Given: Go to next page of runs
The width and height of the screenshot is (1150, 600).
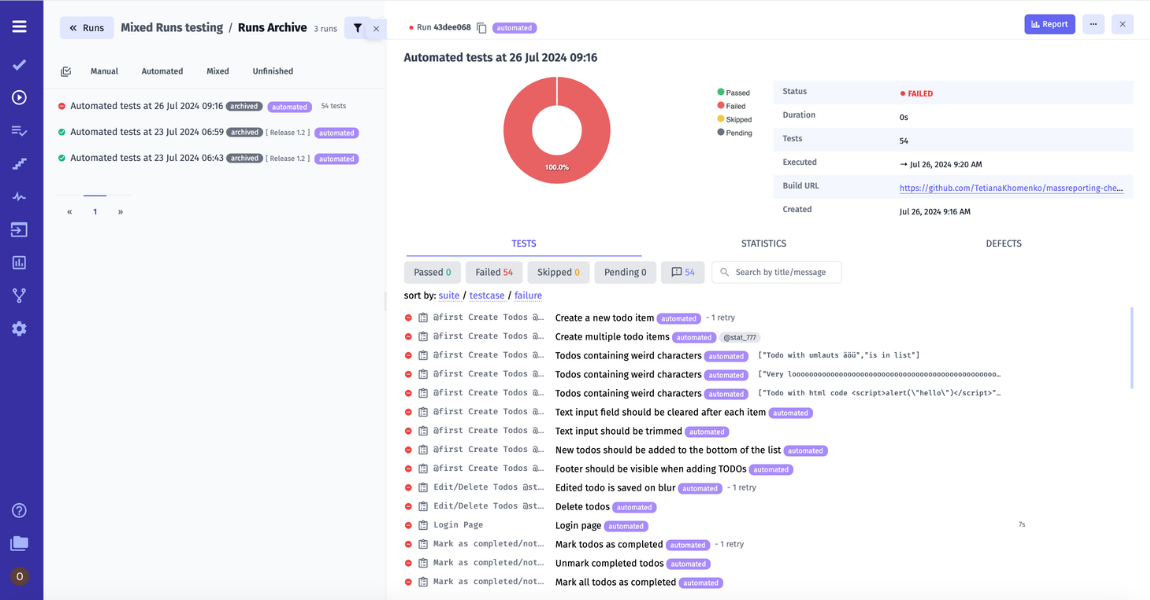Looking at the screenshot, I should click(120, 212).
